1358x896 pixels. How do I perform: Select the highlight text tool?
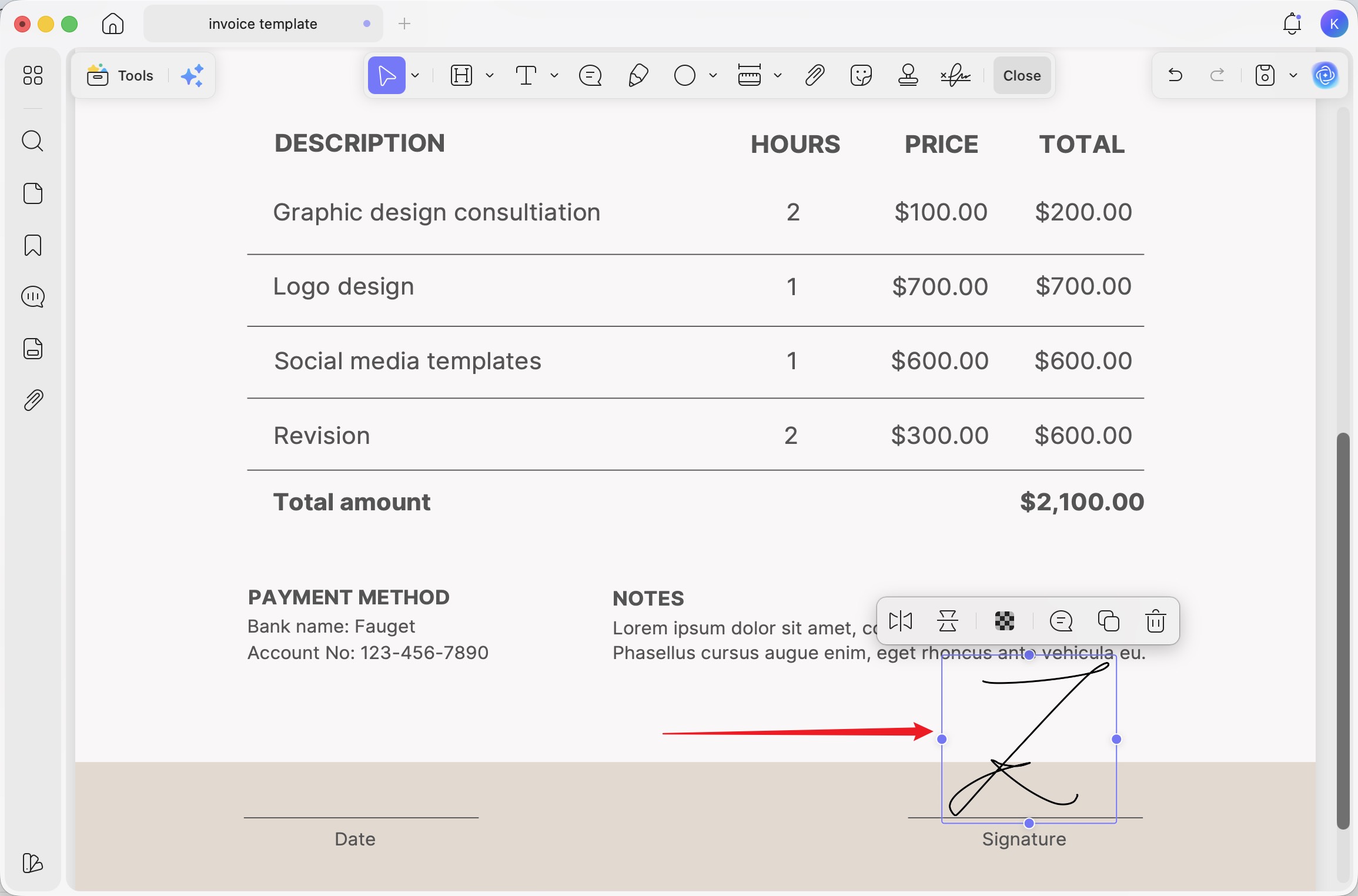(461, 75)
